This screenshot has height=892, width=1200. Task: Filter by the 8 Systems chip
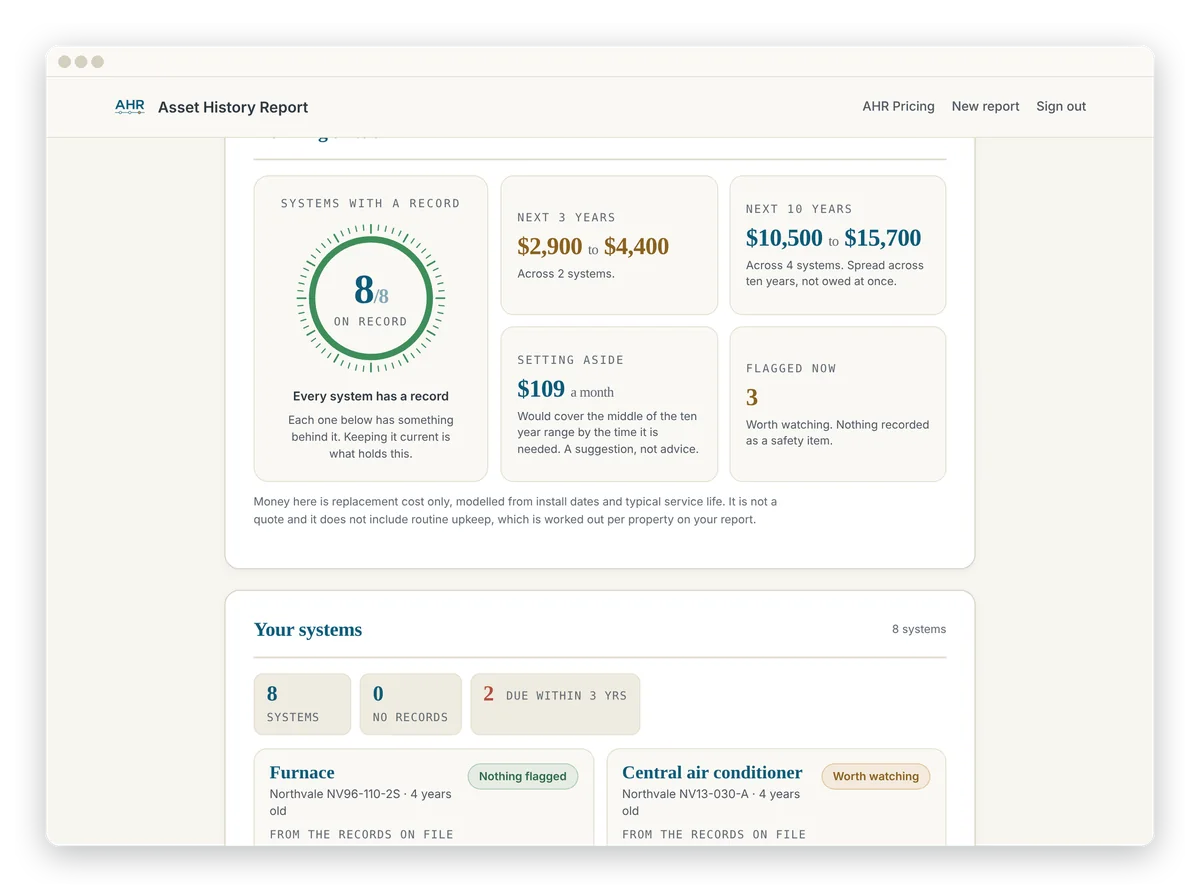tap(302, 704)
